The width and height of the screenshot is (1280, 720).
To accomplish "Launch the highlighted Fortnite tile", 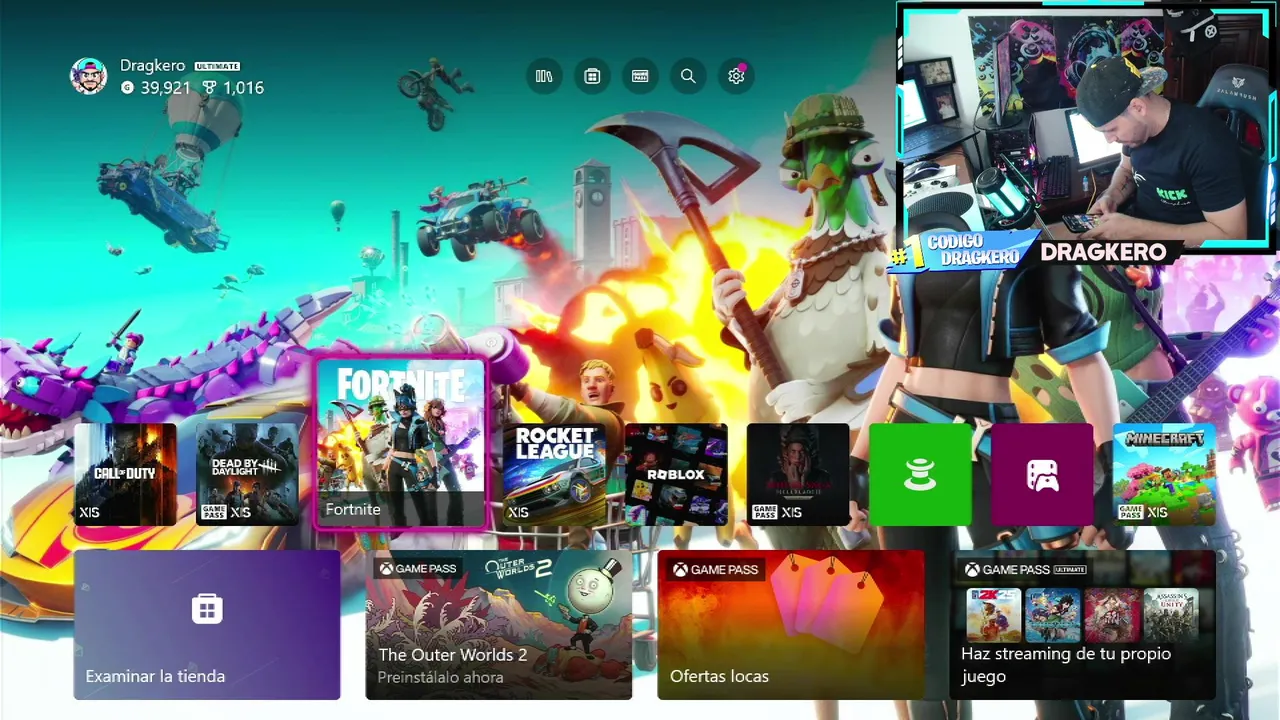I will coord(401,443).
